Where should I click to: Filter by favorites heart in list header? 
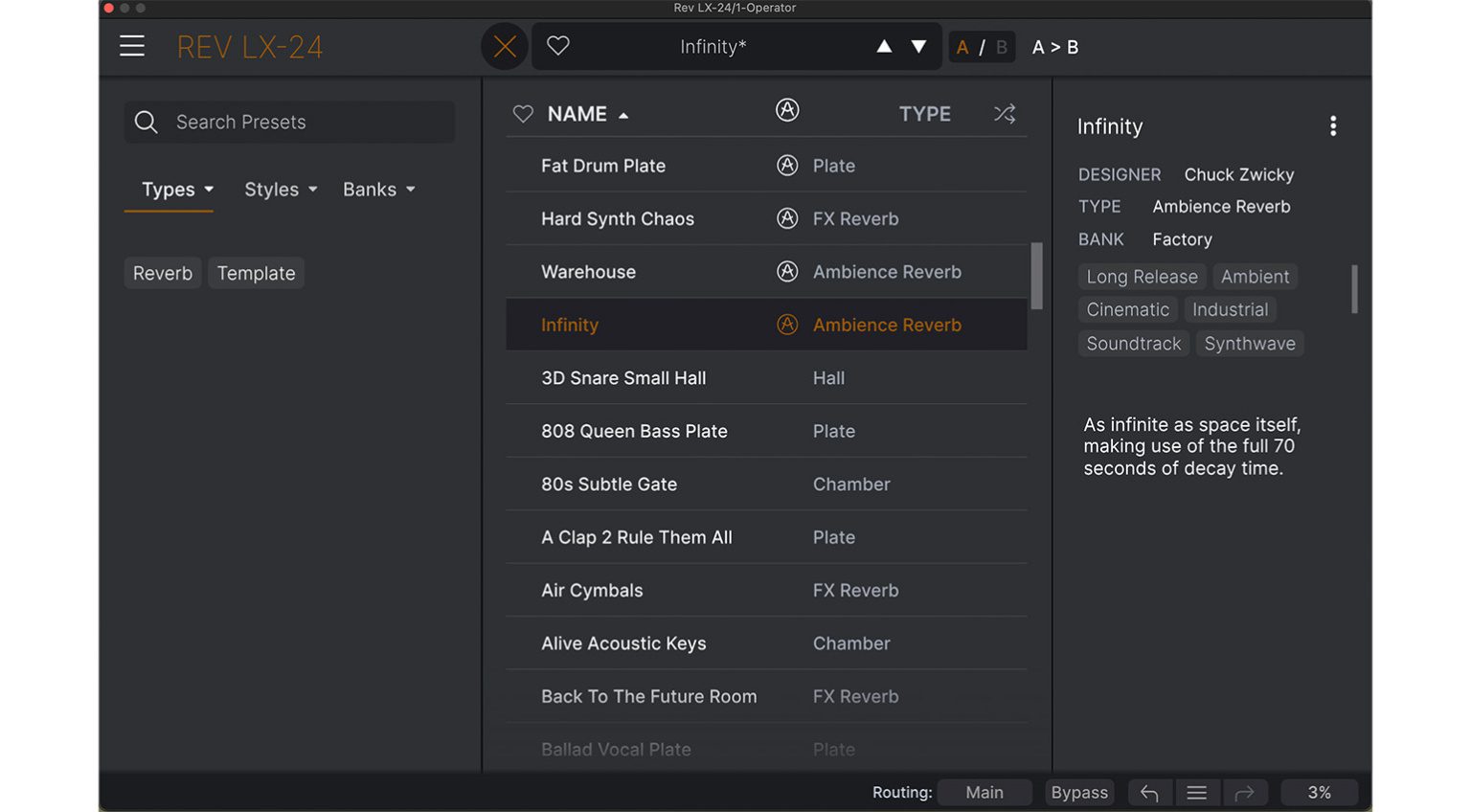coord(523,114)
